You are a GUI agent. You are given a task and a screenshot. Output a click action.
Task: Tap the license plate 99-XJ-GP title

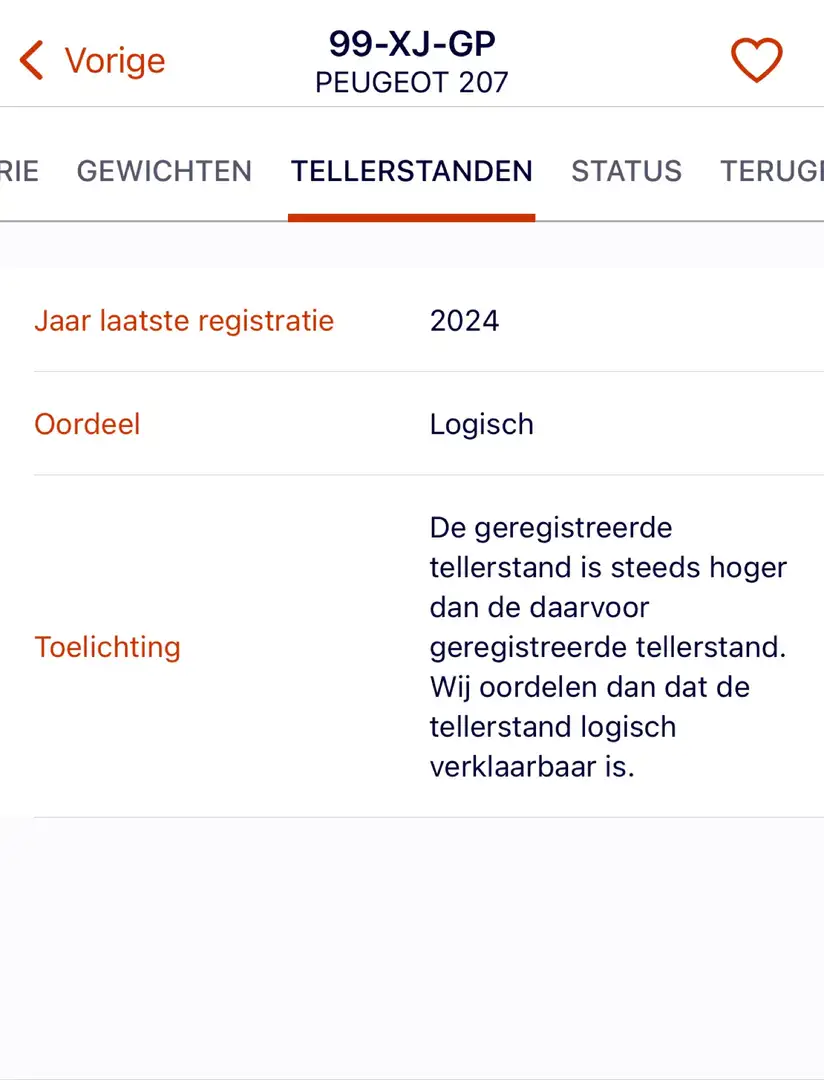click(x=412, y=44)
